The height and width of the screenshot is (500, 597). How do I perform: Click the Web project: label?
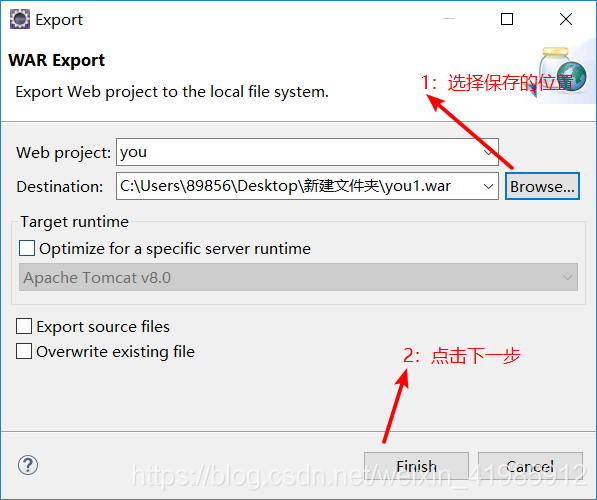(x=63, y=153)
